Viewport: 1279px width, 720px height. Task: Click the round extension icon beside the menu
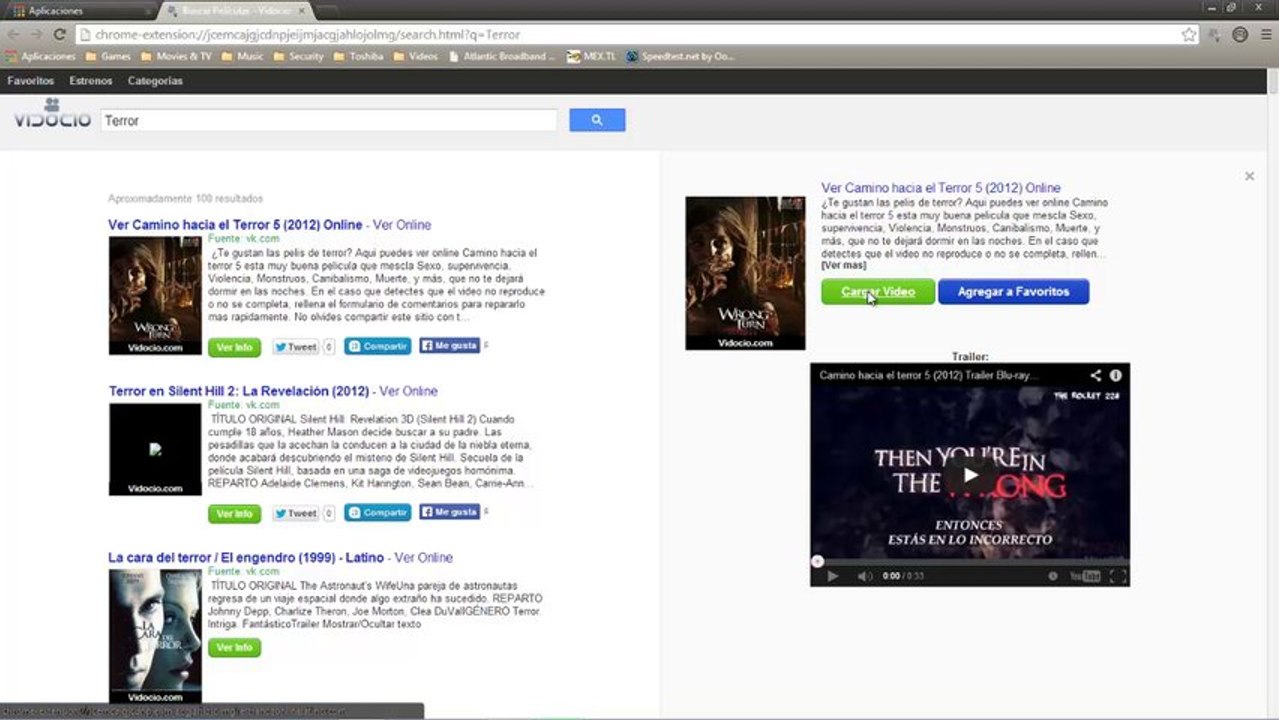[1240, 34]
